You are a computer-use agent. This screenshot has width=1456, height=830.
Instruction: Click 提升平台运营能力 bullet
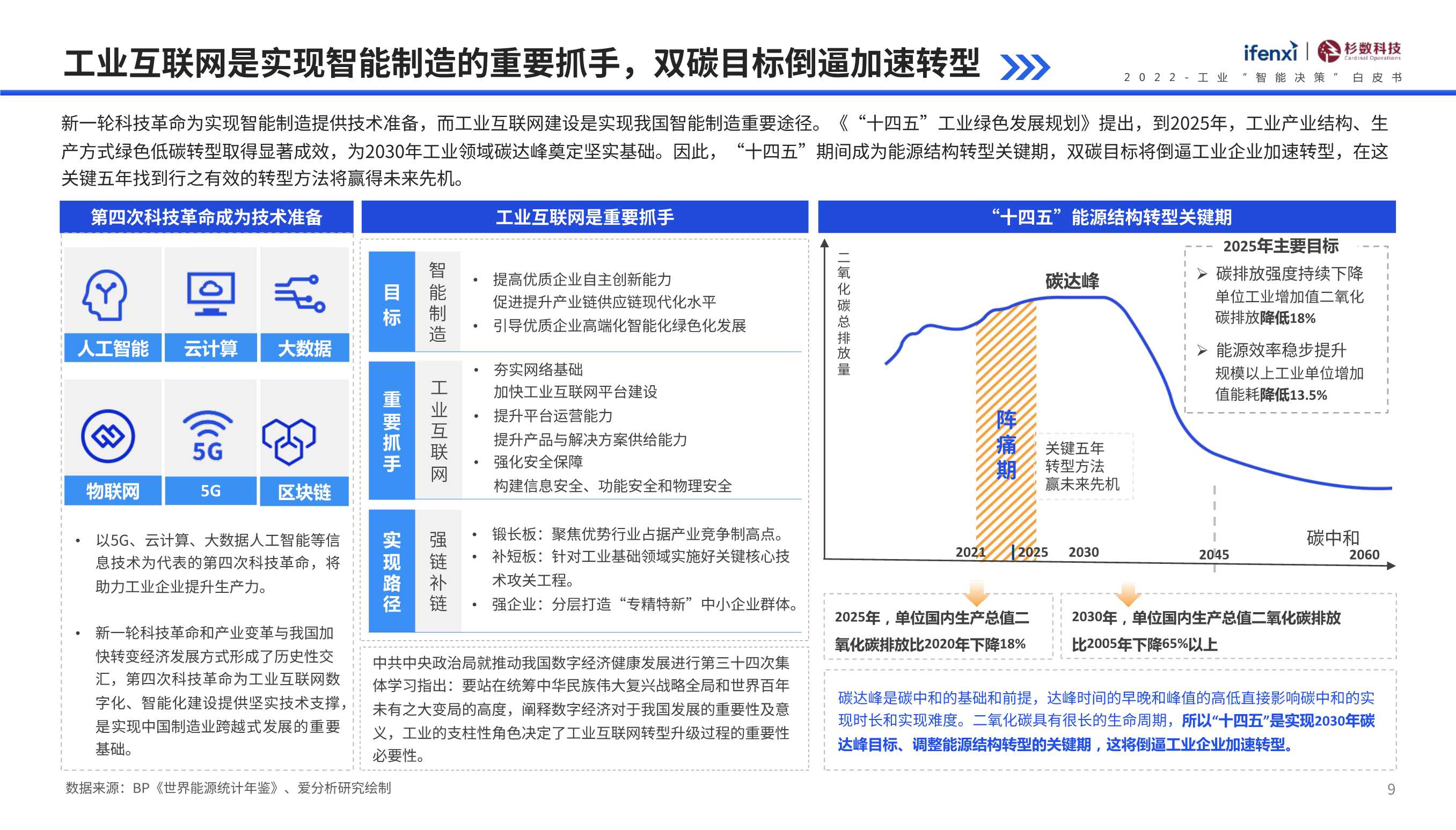click(x=552, y=416)
